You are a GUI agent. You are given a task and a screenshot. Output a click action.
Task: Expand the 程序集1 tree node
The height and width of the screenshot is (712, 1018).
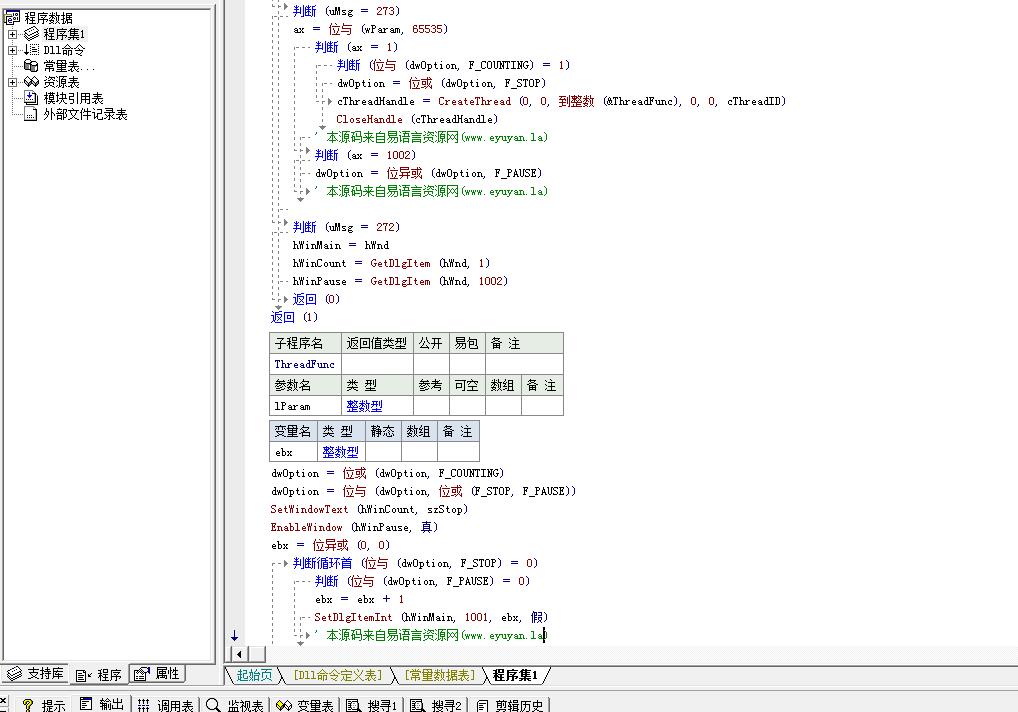tap(12, 34)
